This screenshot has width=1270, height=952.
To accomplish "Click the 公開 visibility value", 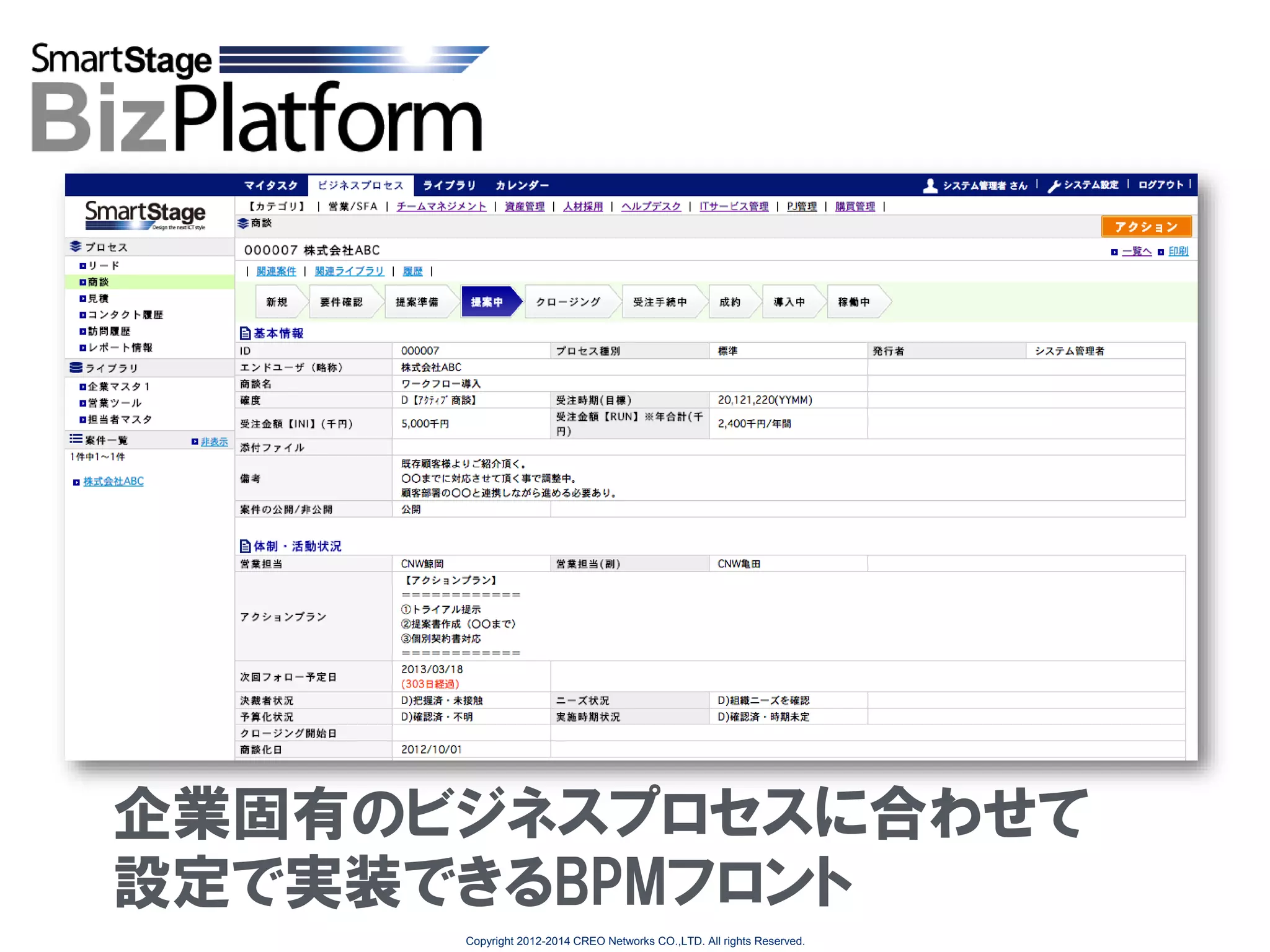I will pos(411,509).
